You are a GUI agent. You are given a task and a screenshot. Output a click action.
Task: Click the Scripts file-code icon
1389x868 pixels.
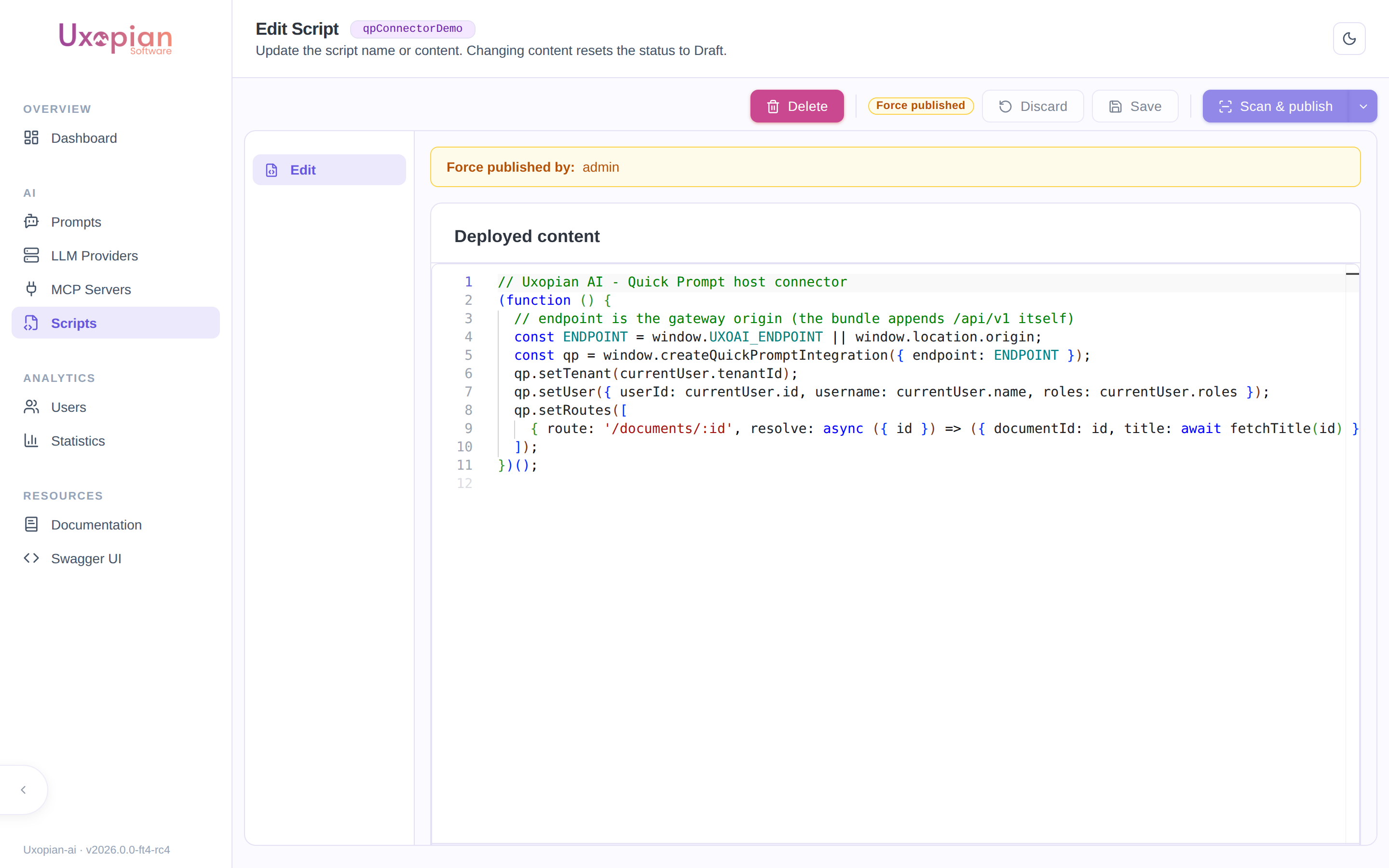coord(31,323)
